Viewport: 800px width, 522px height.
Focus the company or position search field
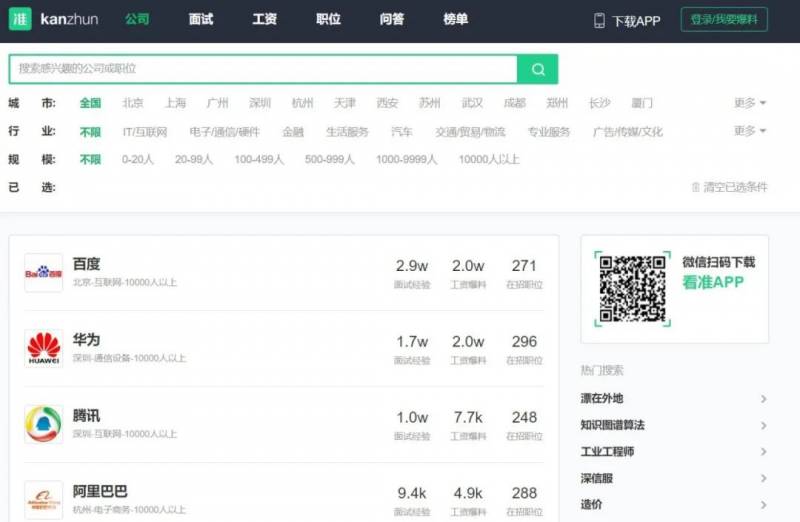[x=263, y=69]
